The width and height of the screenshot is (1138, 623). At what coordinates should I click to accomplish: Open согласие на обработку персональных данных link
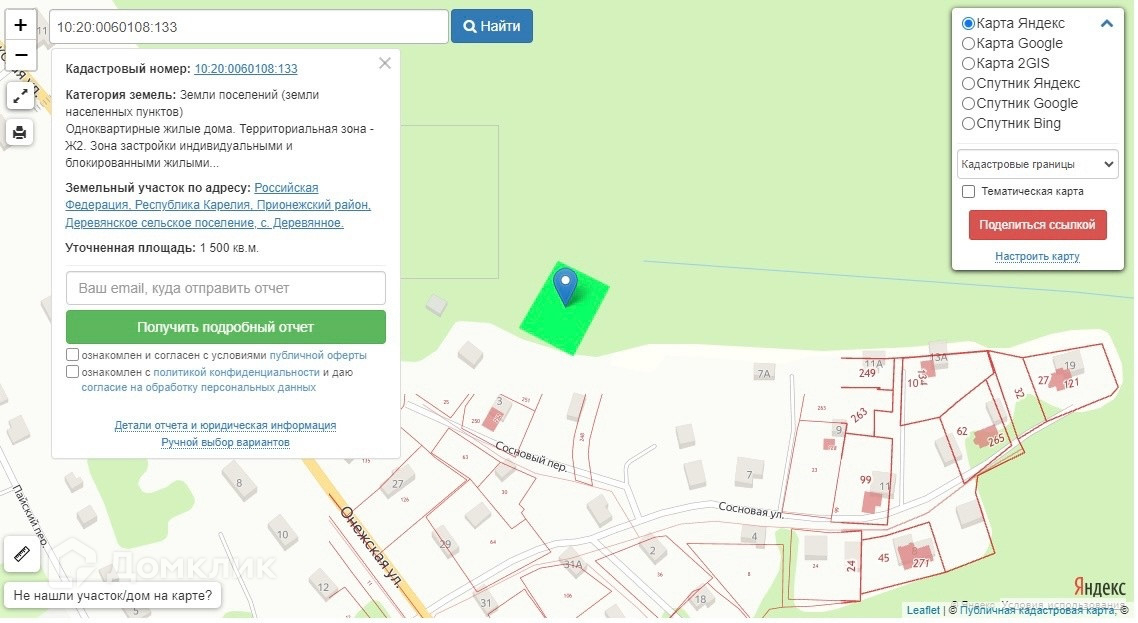(198, 388)
